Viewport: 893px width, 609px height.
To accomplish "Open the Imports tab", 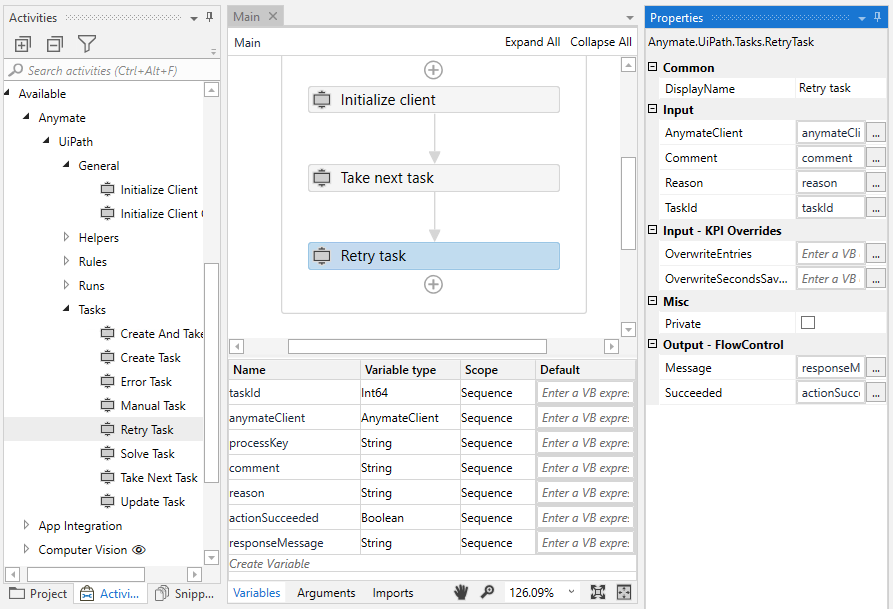I will coord(393,592).
